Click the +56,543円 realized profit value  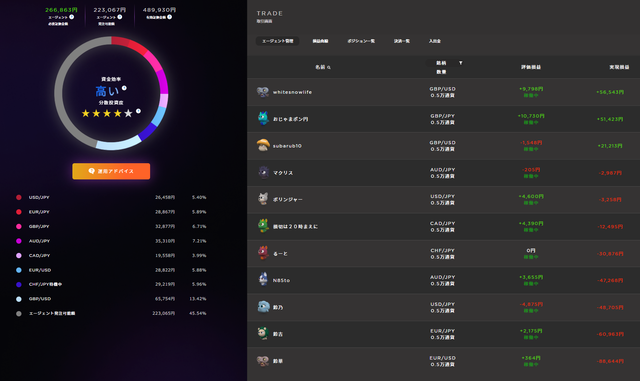[x=610, y=92]
